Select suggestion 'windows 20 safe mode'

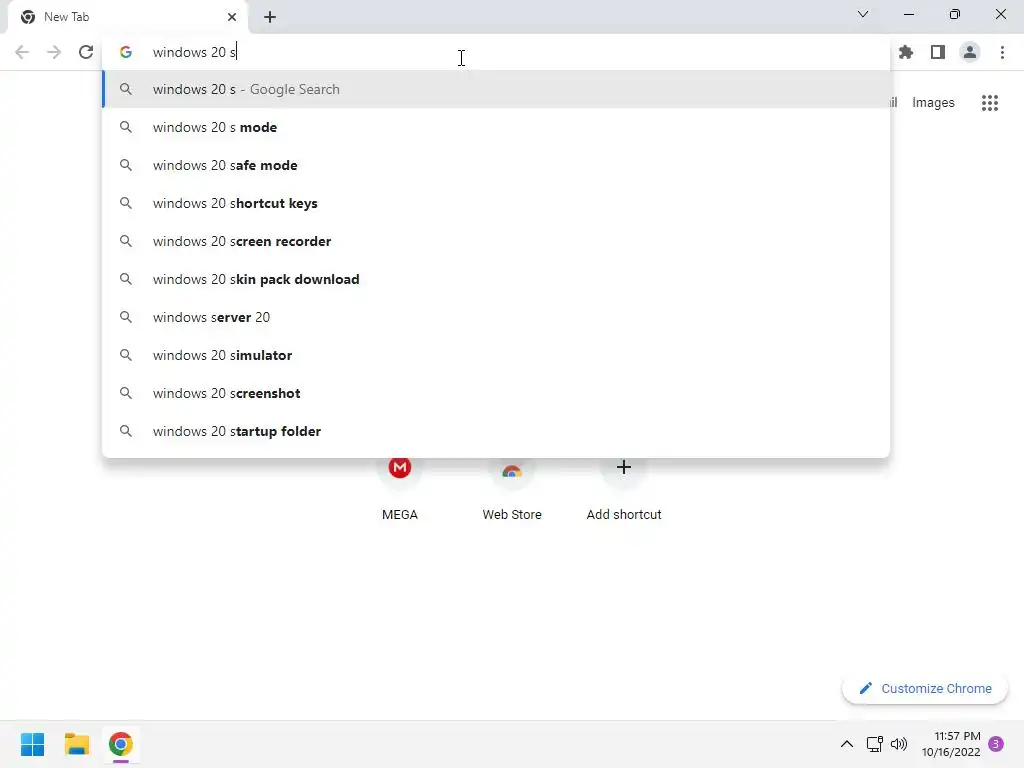(496, 165)
